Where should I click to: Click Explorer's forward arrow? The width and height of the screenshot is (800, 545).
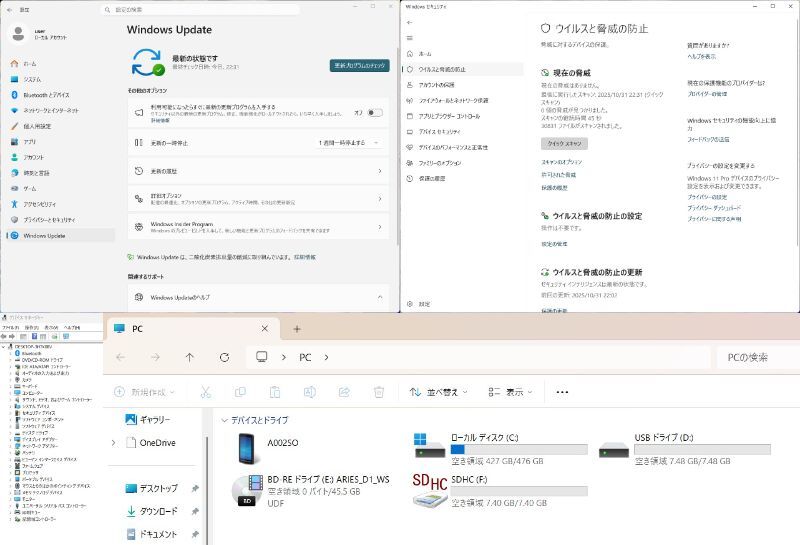(155, 357)
